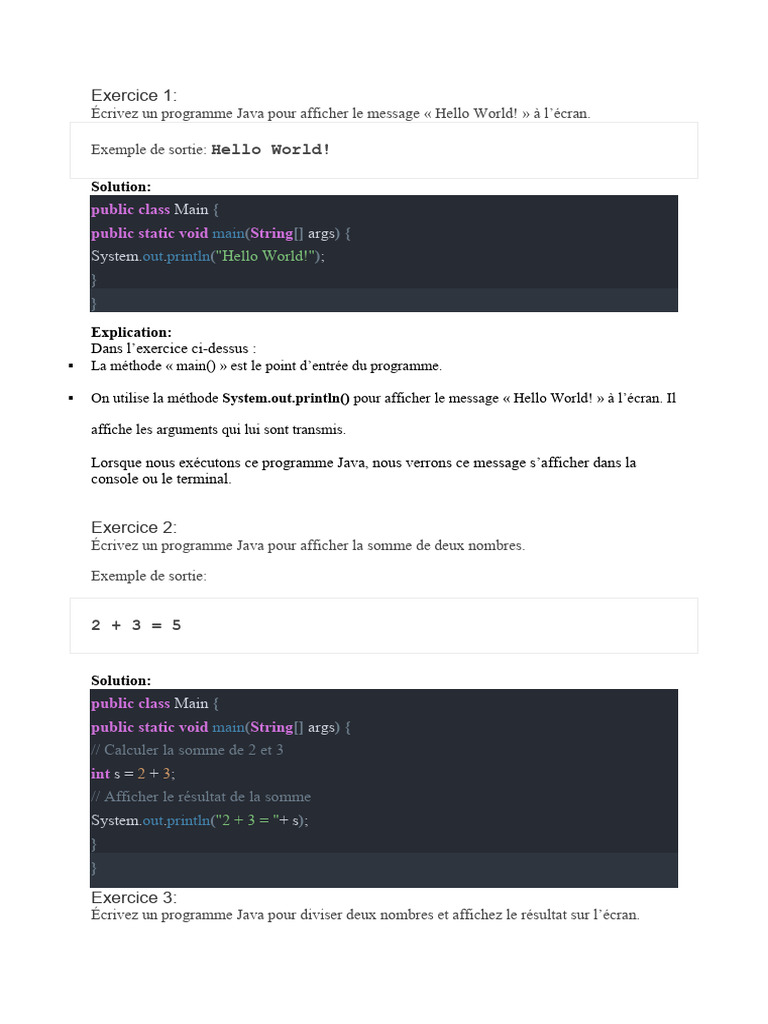Screen dimensions: 768x1024
Task: Click the "Exercice 3:" heading
Action: coord(133,897)
